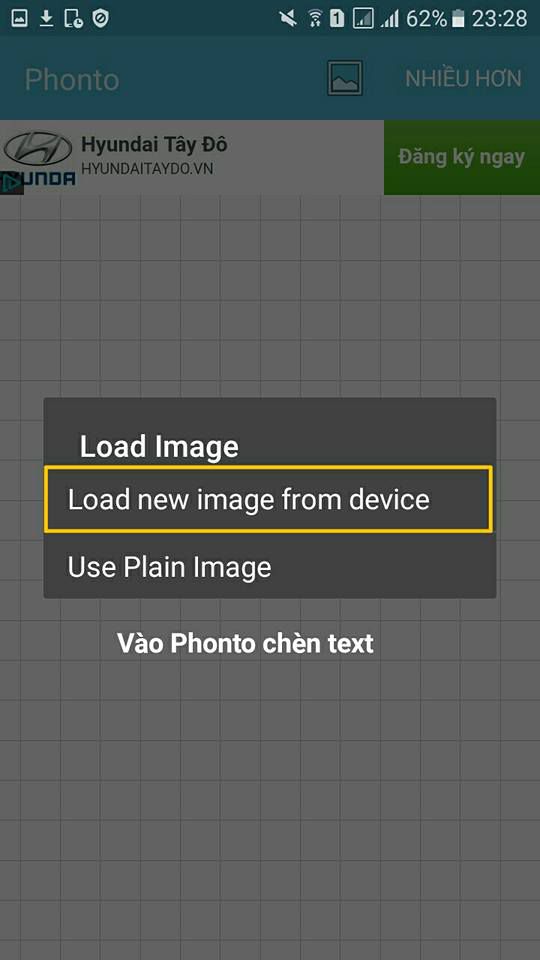
Task: Click the Hyundai logo in the ad
Action: [38, 149]
